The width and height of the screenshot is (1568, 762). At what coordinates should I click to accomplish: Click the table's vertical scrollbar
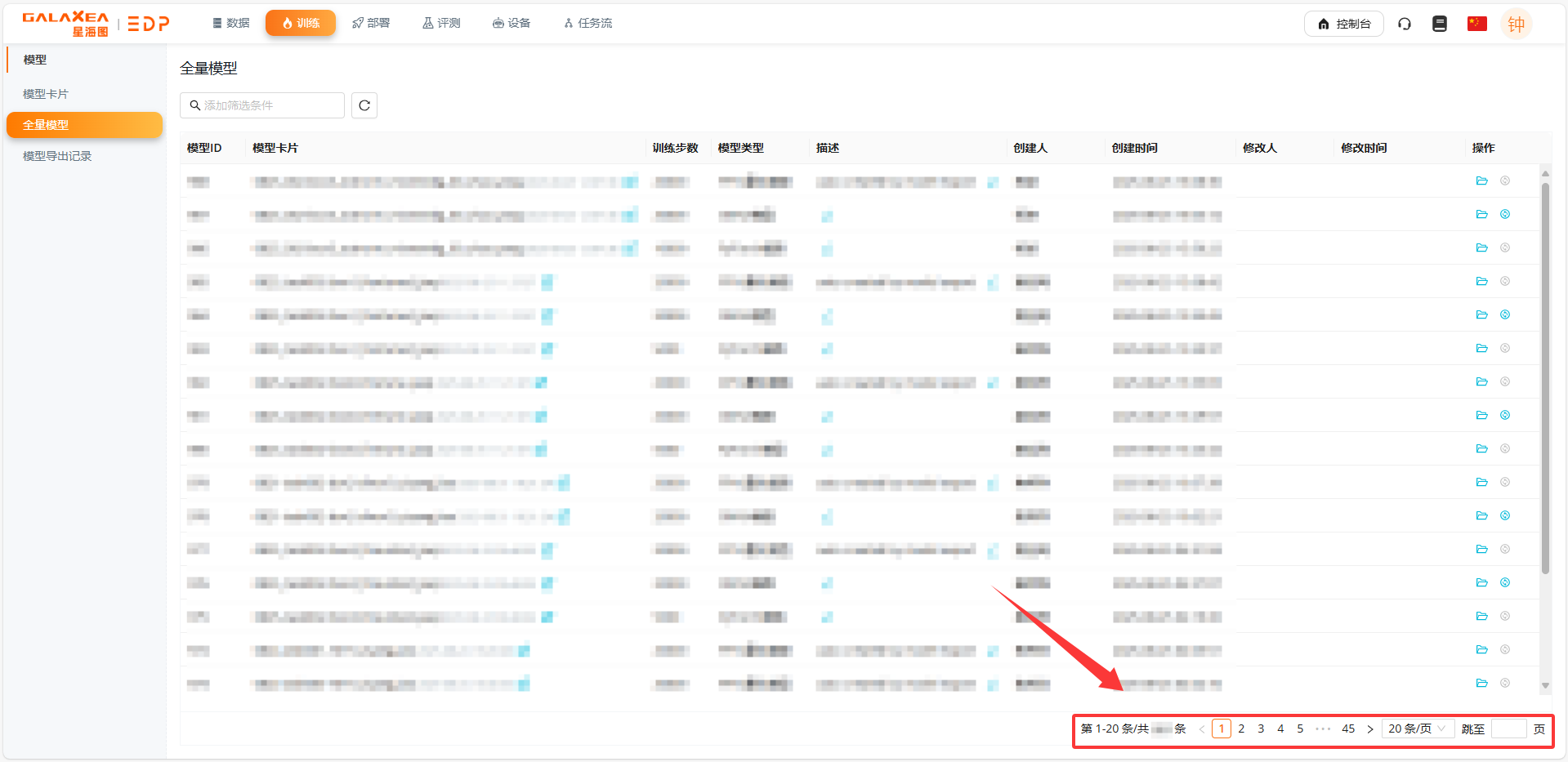pyautogui.click(x=1544, y=376)
